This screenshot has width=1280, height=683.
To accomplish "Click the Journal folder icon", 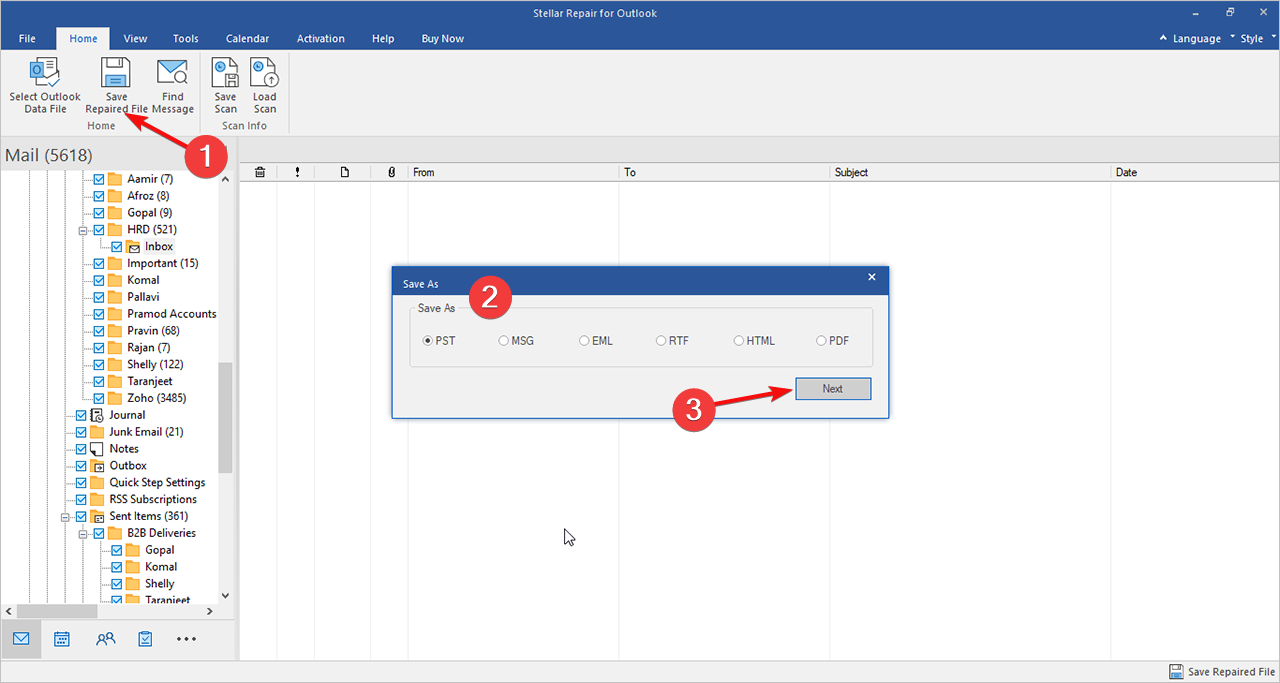I will tap(97, 415).
